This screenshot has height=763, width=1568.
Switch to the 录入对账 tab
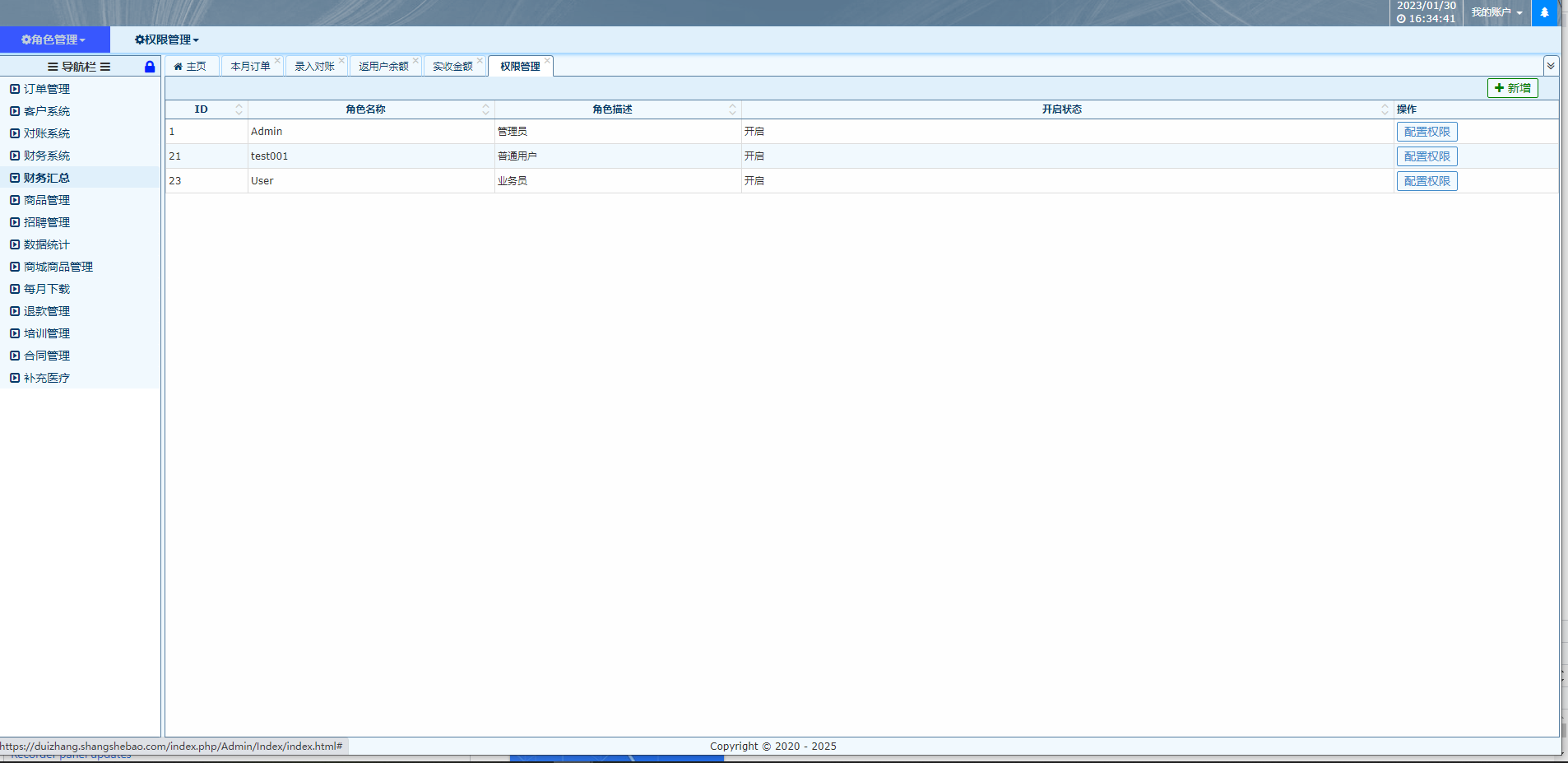(x=315, y=67)
